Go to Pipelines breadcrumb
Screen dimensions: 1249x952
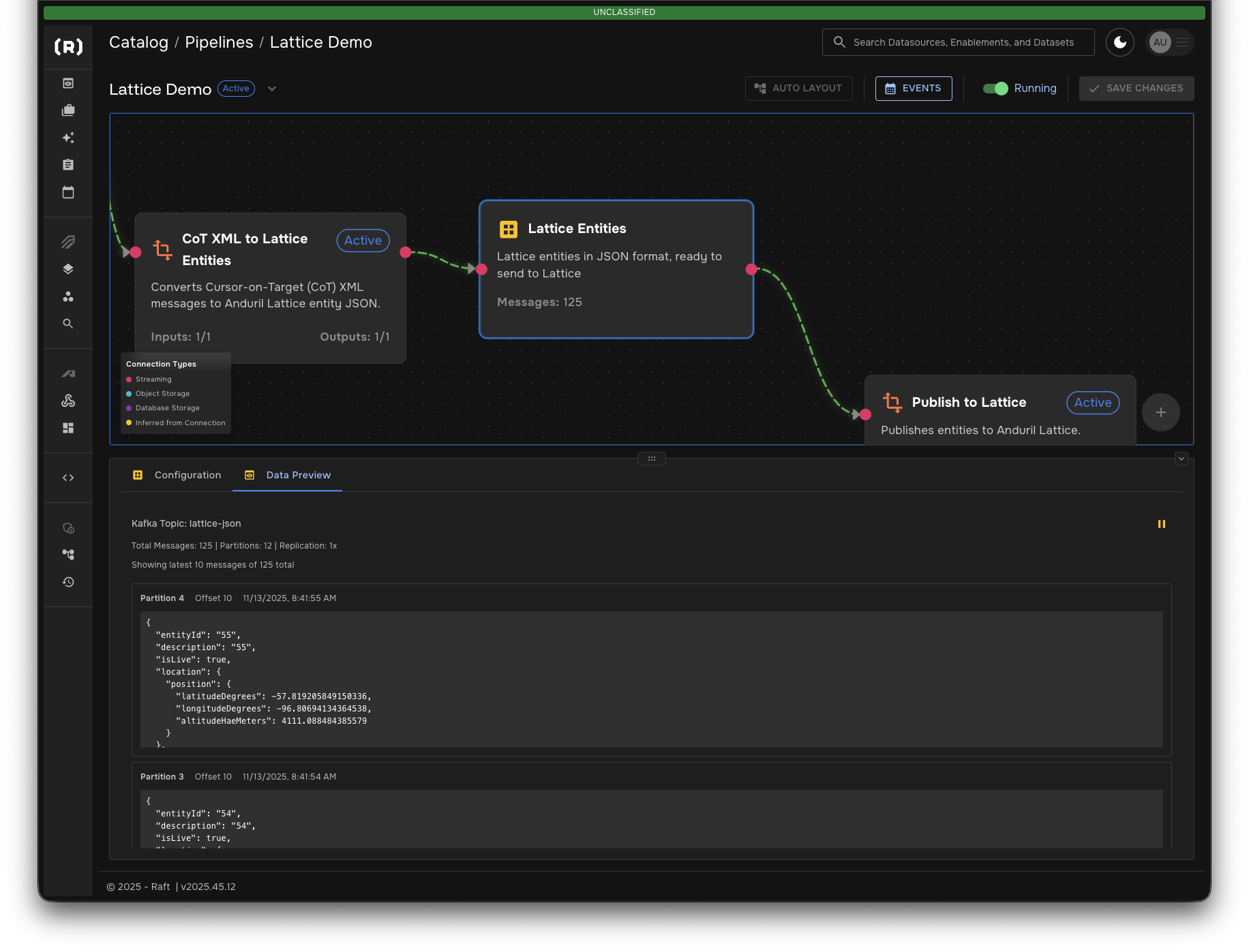219,42
